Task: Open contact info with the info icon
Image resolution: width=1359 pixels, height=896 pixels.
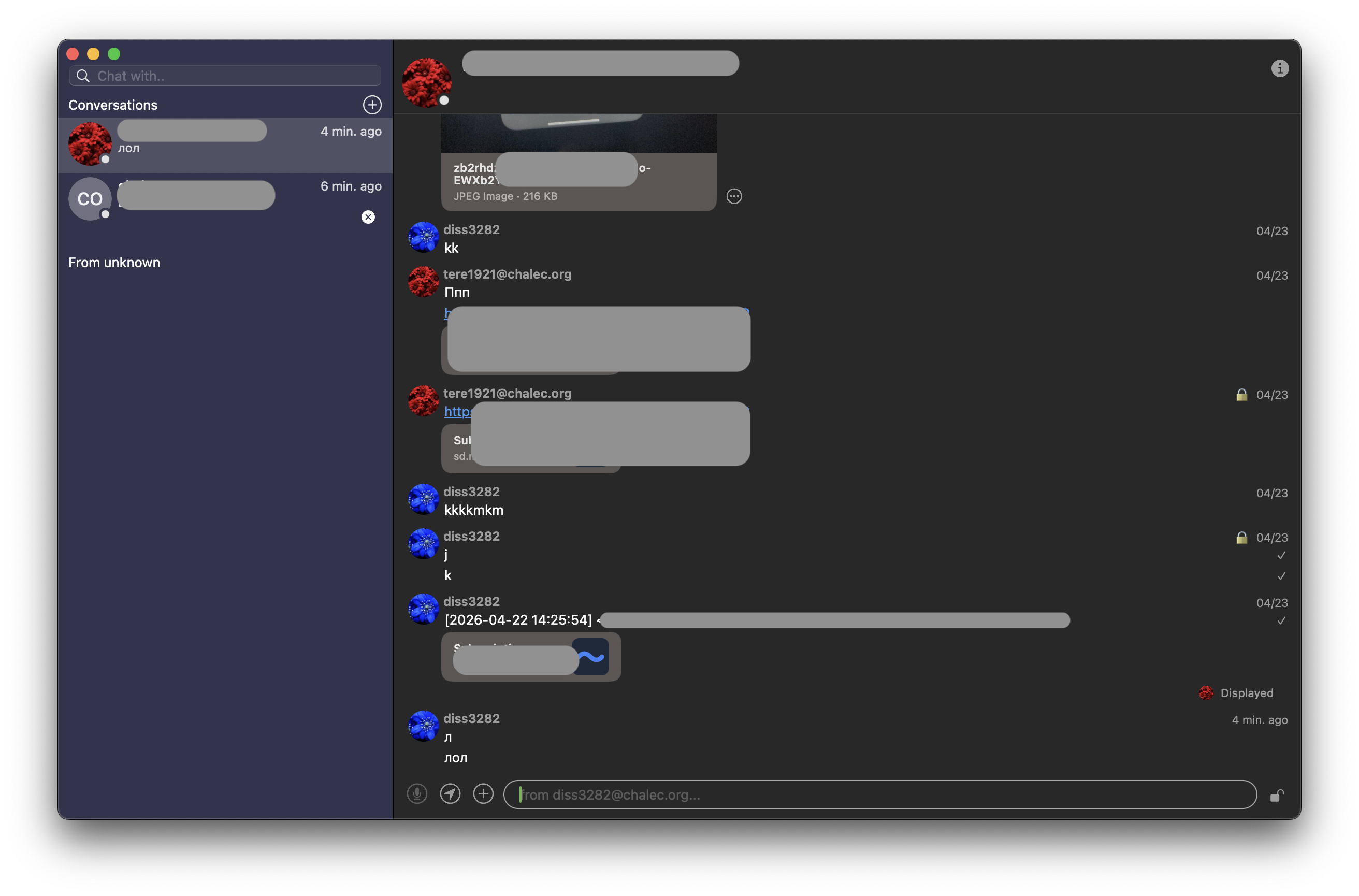Action: [x=1279, y=68]
